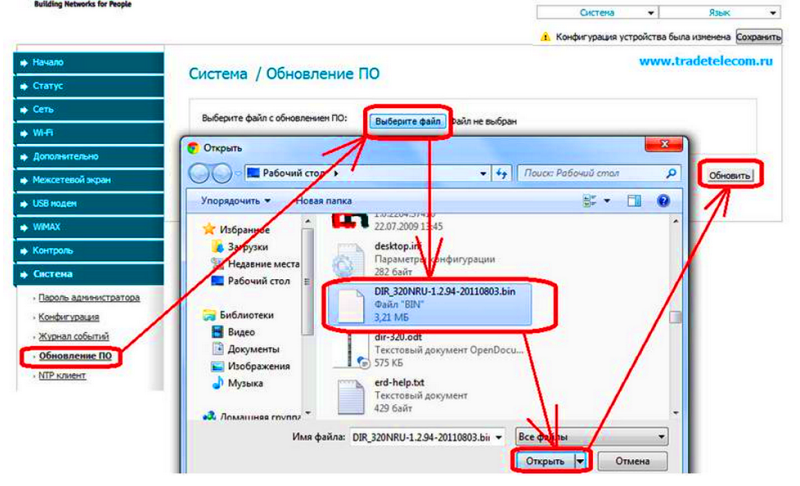Click the Открыть button
800x486 pixels.
tap(544, 461)
